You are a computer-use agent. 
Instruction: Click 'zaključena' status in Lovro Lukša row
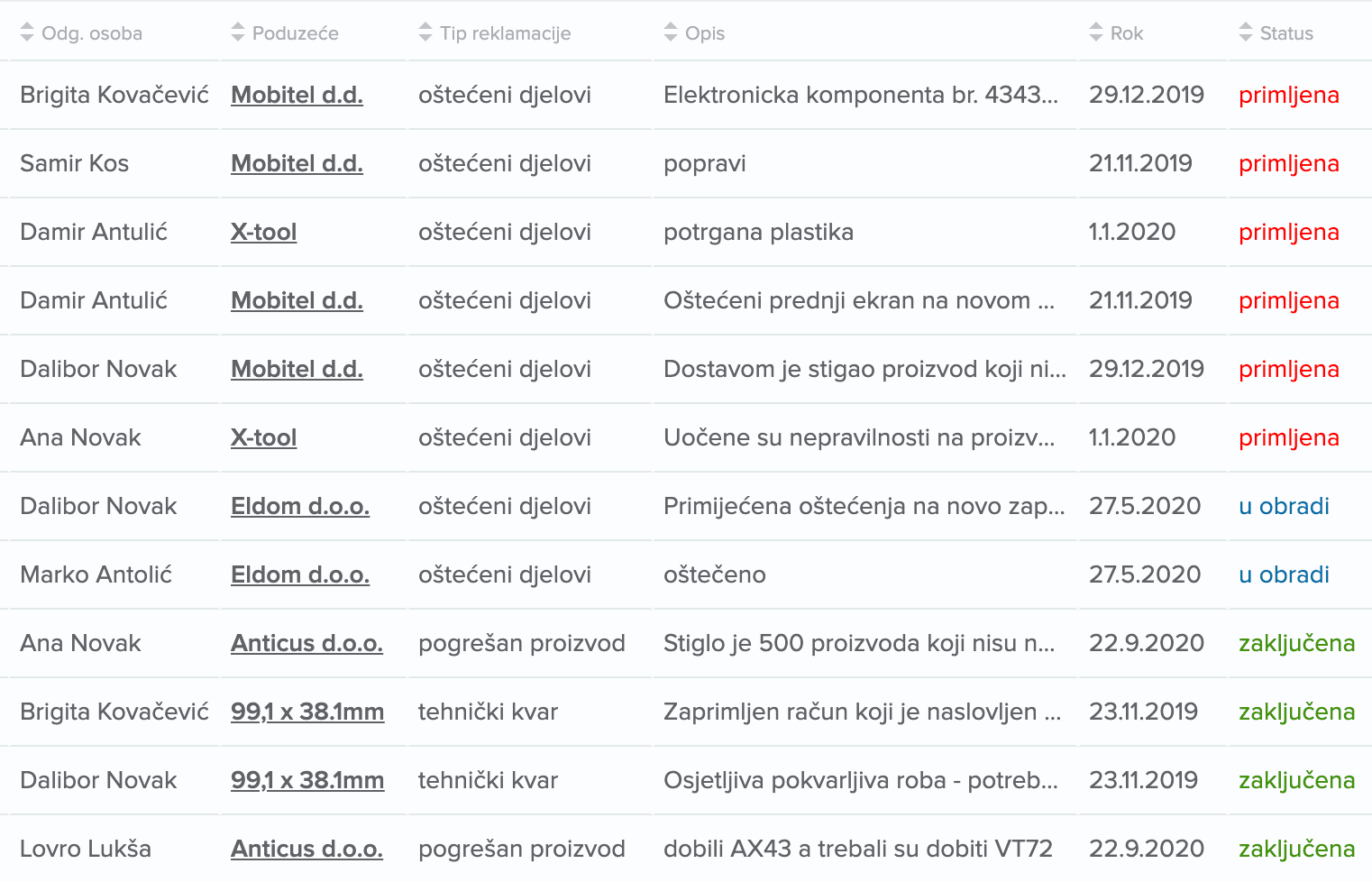[x=1296, y=849]
